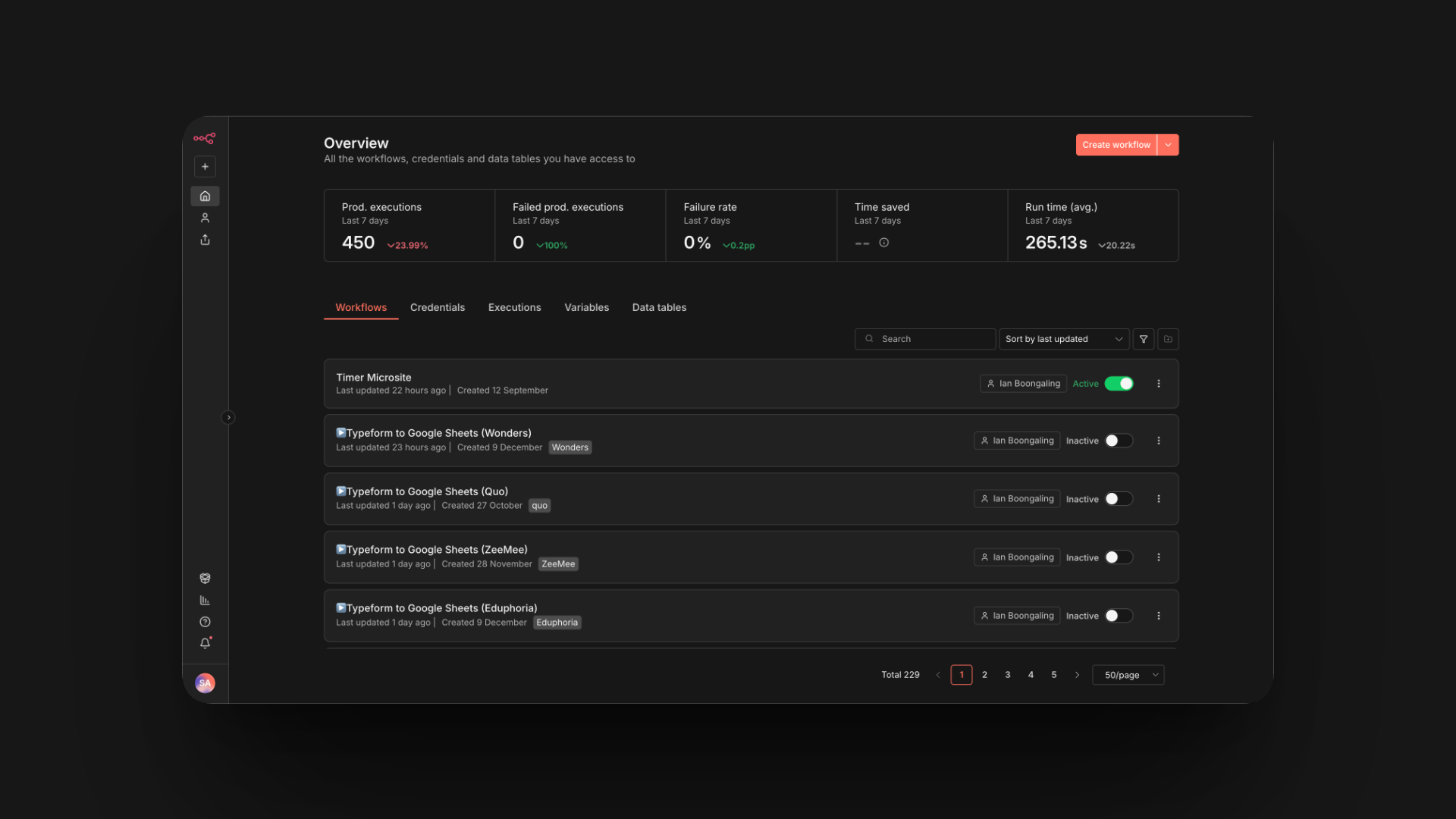Open the options menu for Timer Microsite
The image size is (1456, 819).
pyautogui.click(x=1158, y=384)
